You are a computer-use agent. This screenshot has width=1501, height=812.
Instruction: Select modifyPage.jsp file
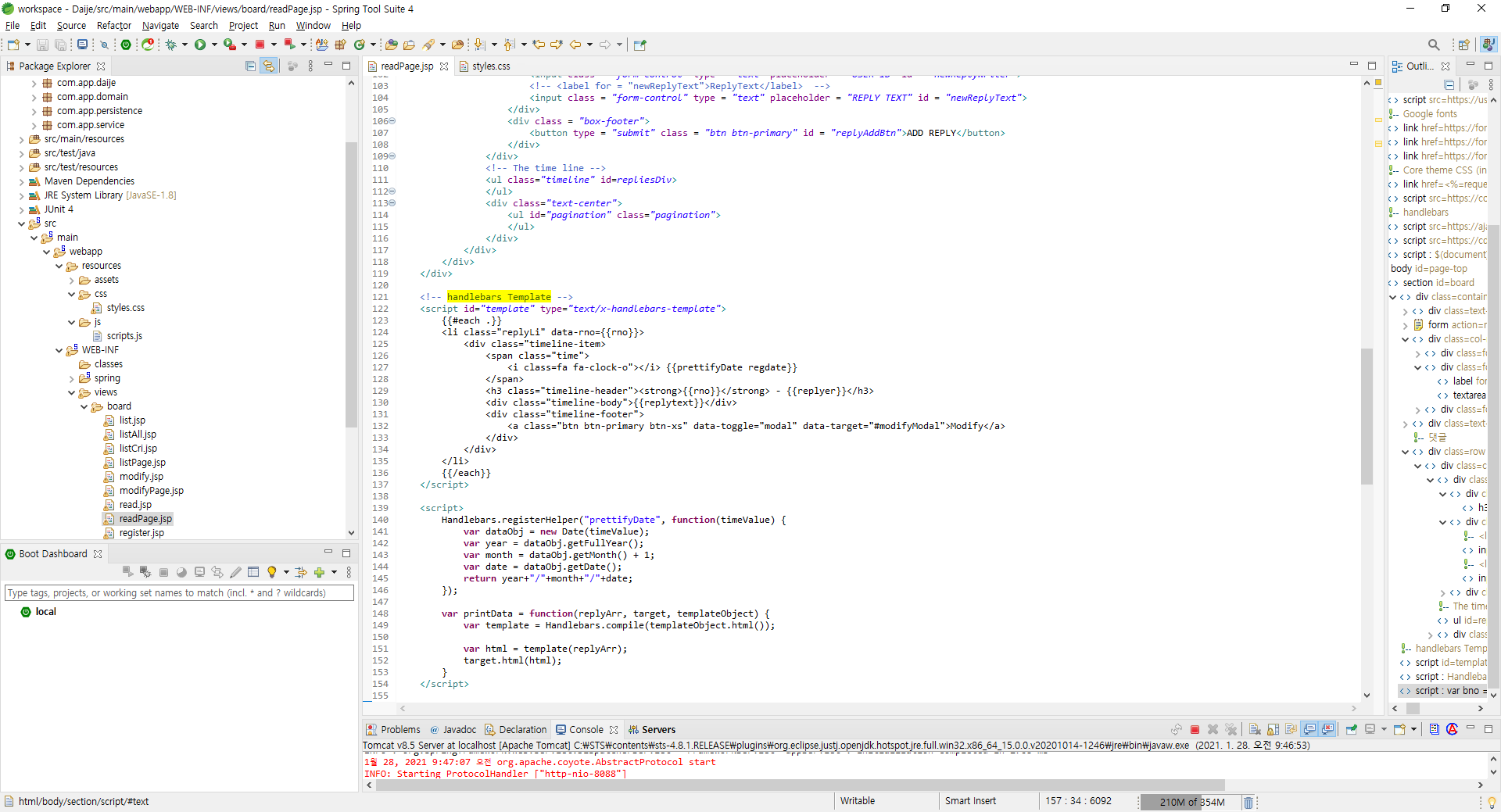click(152, 491)
